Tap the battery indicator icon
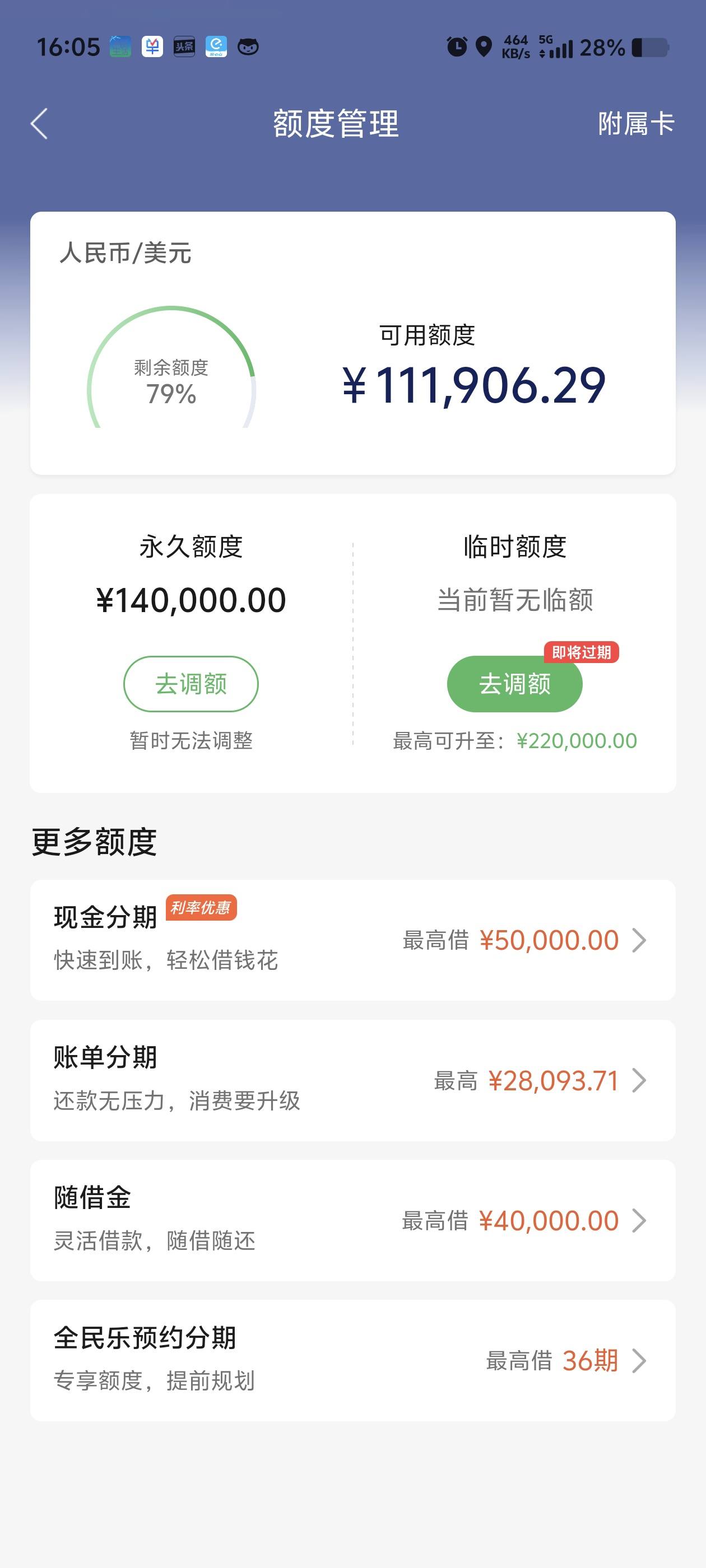706x1568 pixels. click(651, 48)
